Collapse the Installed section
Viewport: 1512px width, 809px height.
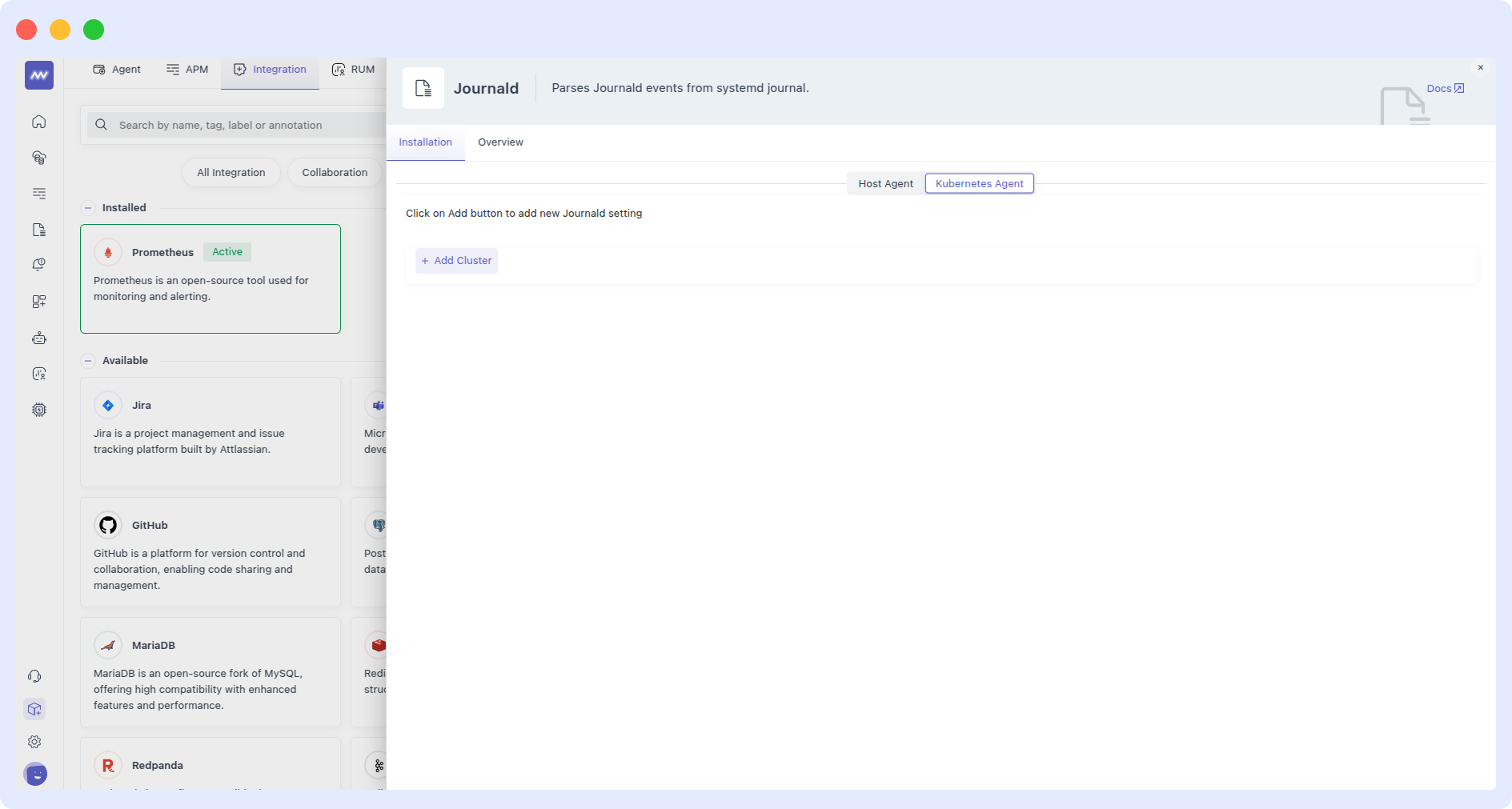tap(86, 207)
